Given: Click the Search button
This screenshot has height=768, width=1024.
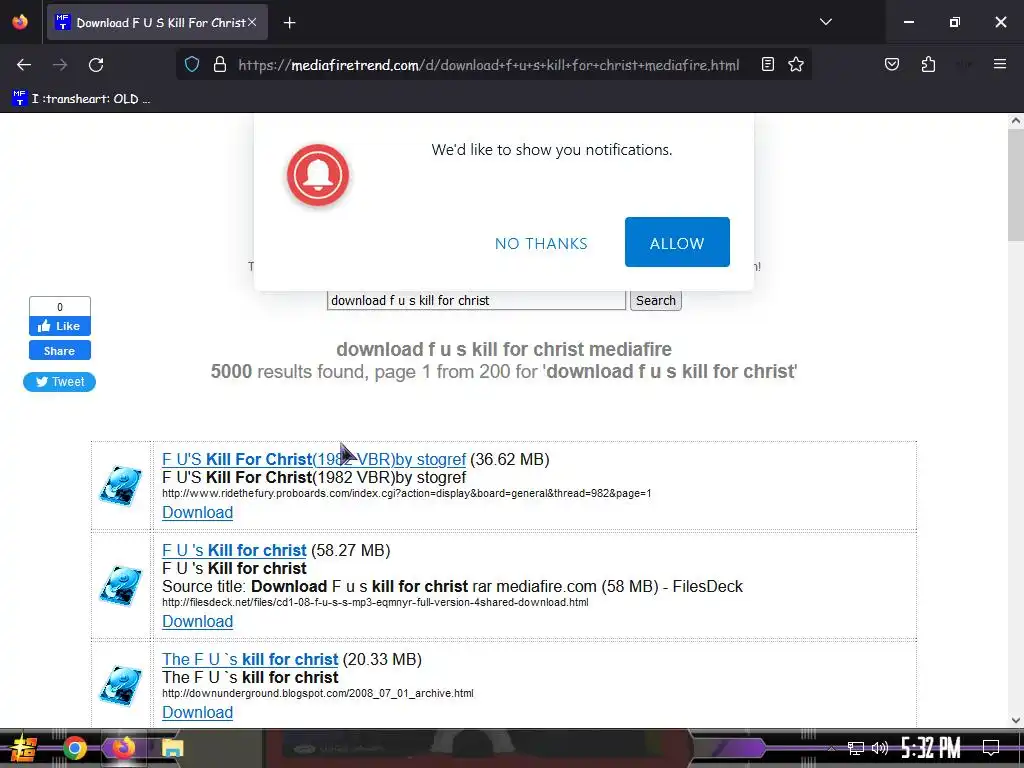Looking at the screenshot, I should point(656,300).
